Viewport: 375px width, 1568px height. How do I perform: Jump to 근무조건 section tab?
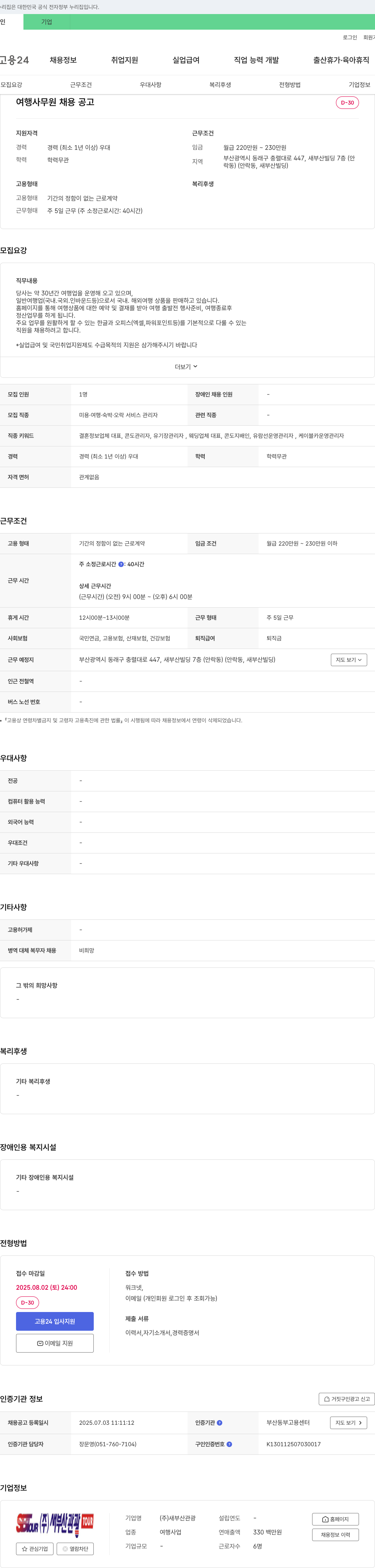coord(80,85)
